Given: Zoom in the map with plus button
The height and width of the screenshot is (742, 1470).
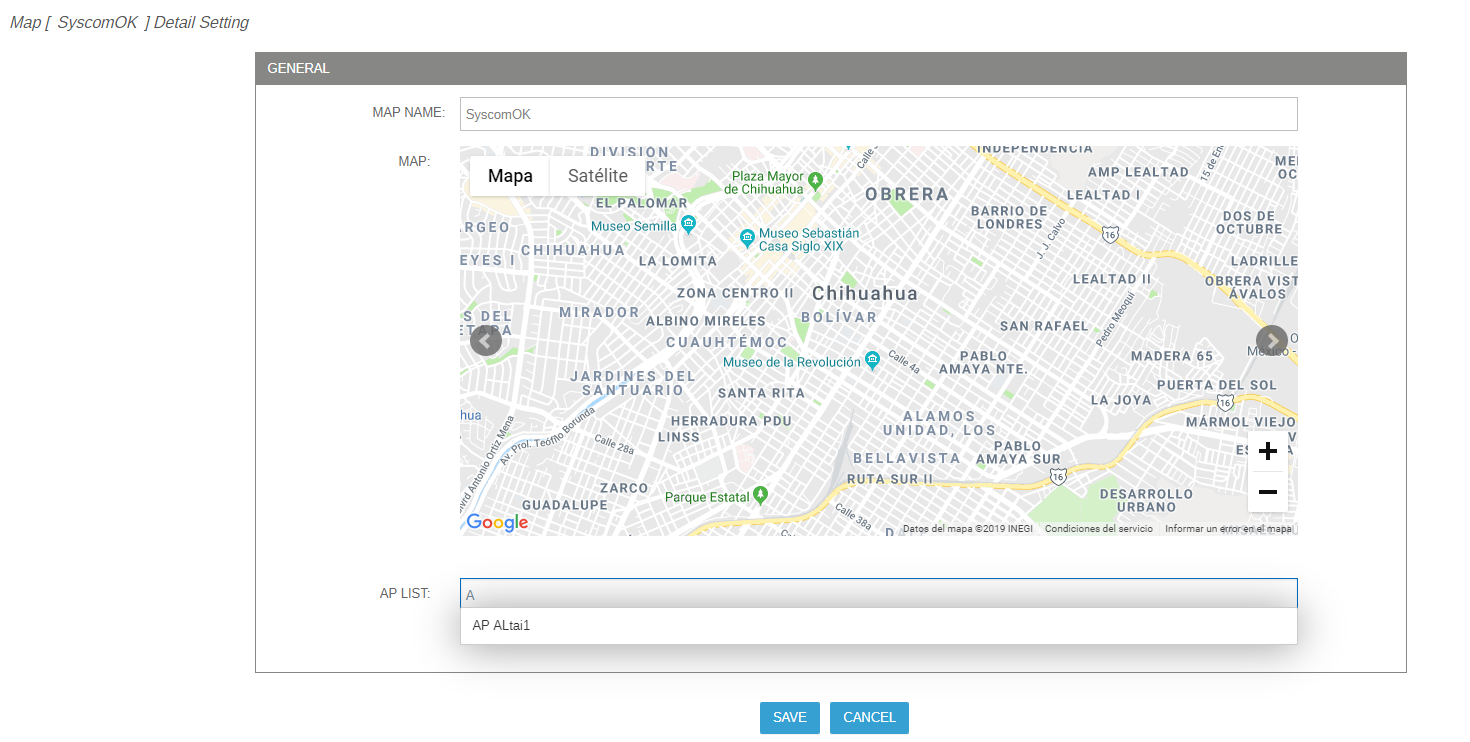Looking at the screenshot, I should pos(1267,451).
